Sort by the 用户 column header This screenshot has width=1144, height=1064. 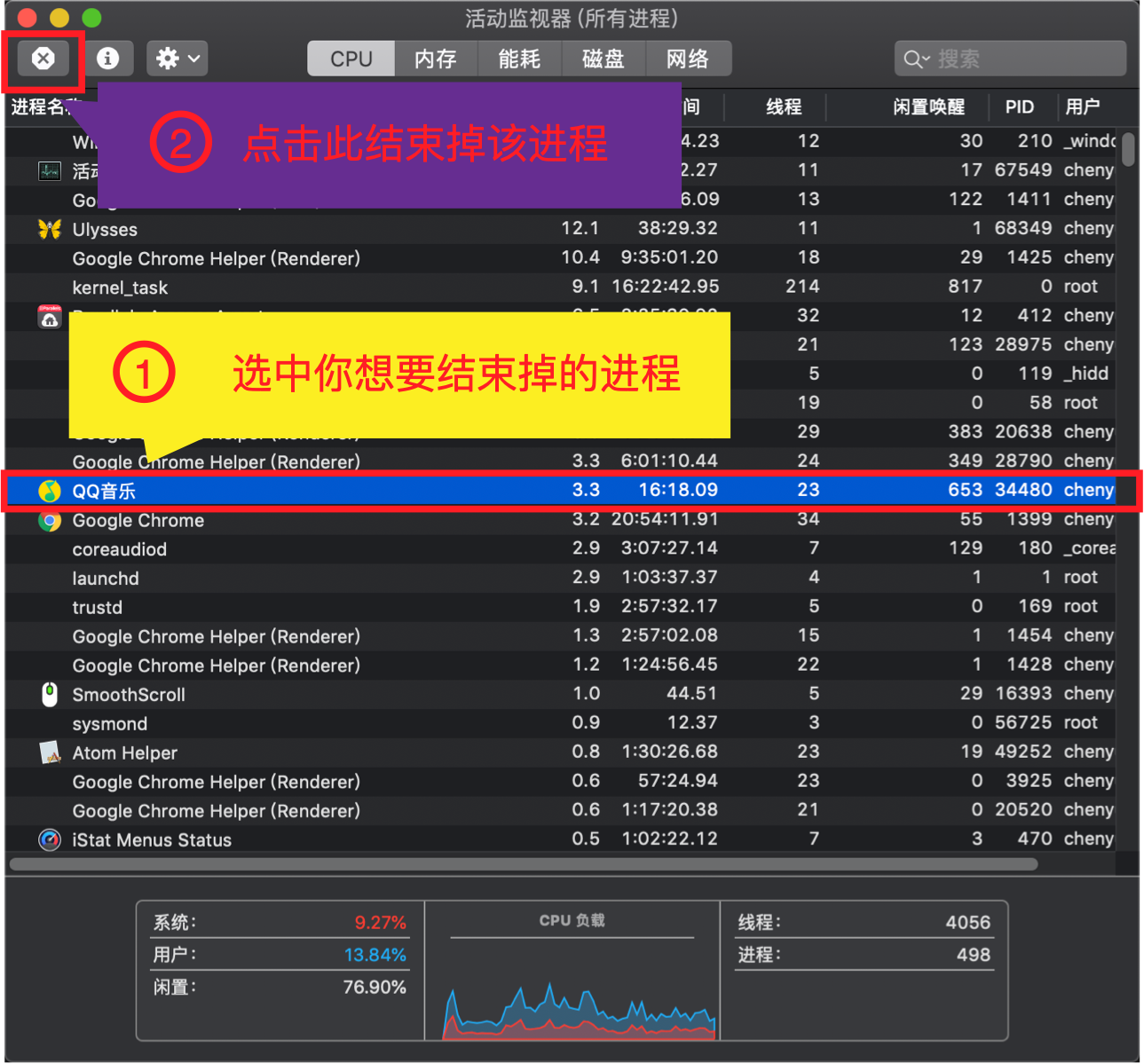pyautogui.click(x=1083, y=107)
